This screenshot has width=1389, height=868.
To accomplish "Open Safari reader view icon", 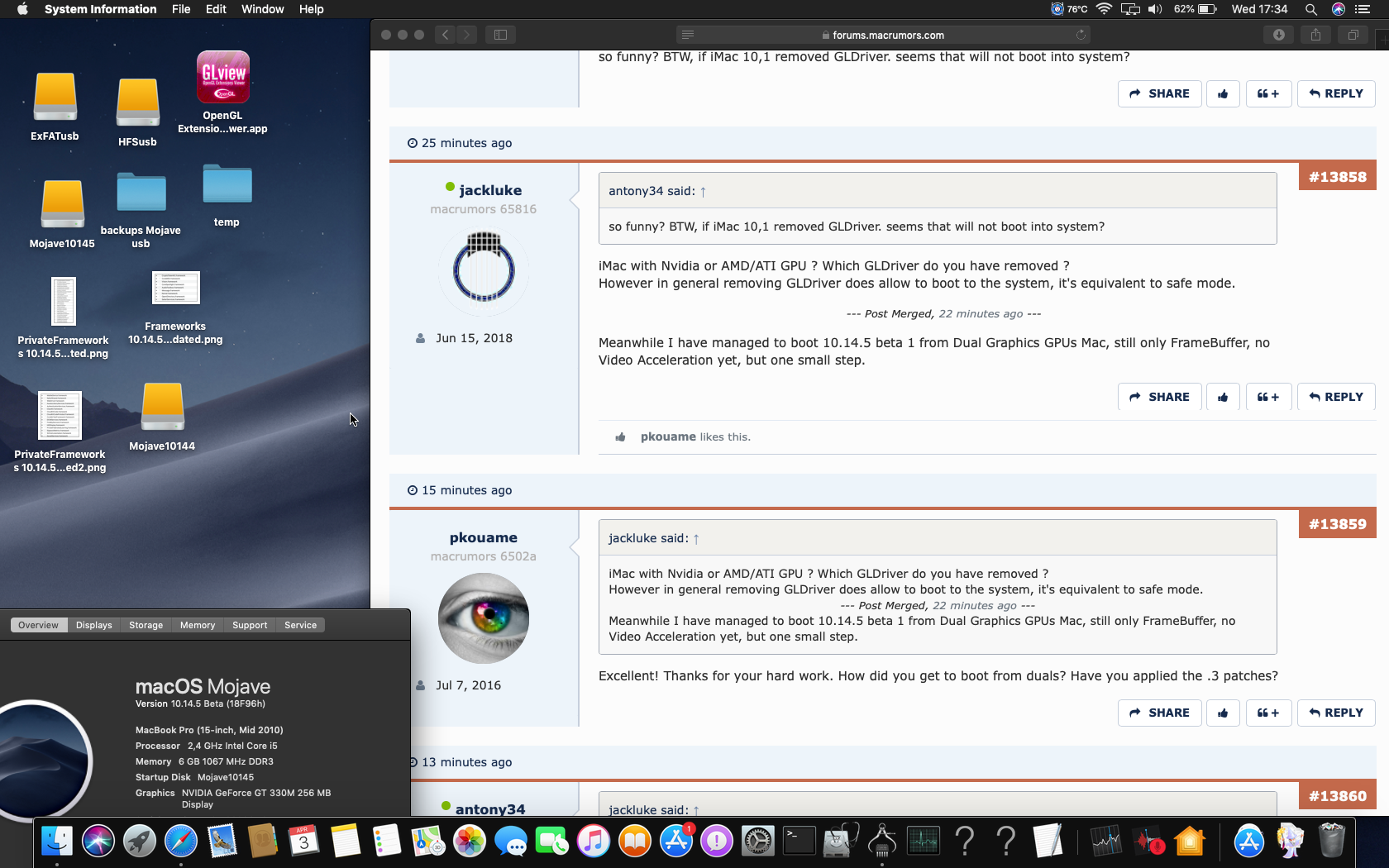I will (688, 35).
